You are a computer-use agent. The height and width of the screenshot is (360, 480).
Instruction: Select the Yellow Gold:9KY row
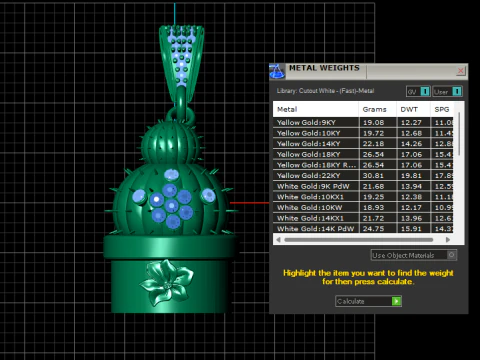click(x=363, y=122)
